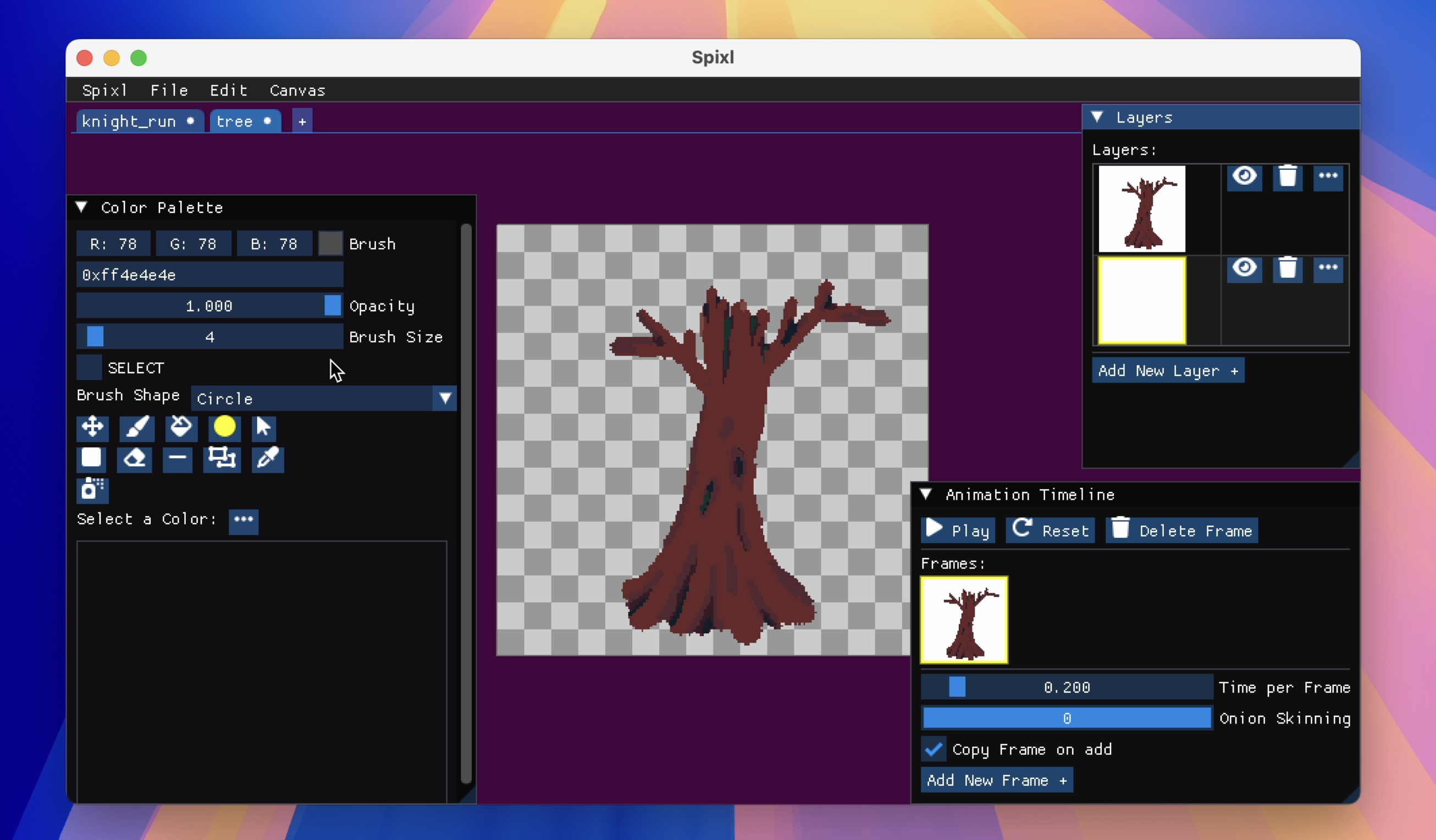The image size is (1436, 840).
Task: Open the Canvas menu
Action: coord(297,91)
